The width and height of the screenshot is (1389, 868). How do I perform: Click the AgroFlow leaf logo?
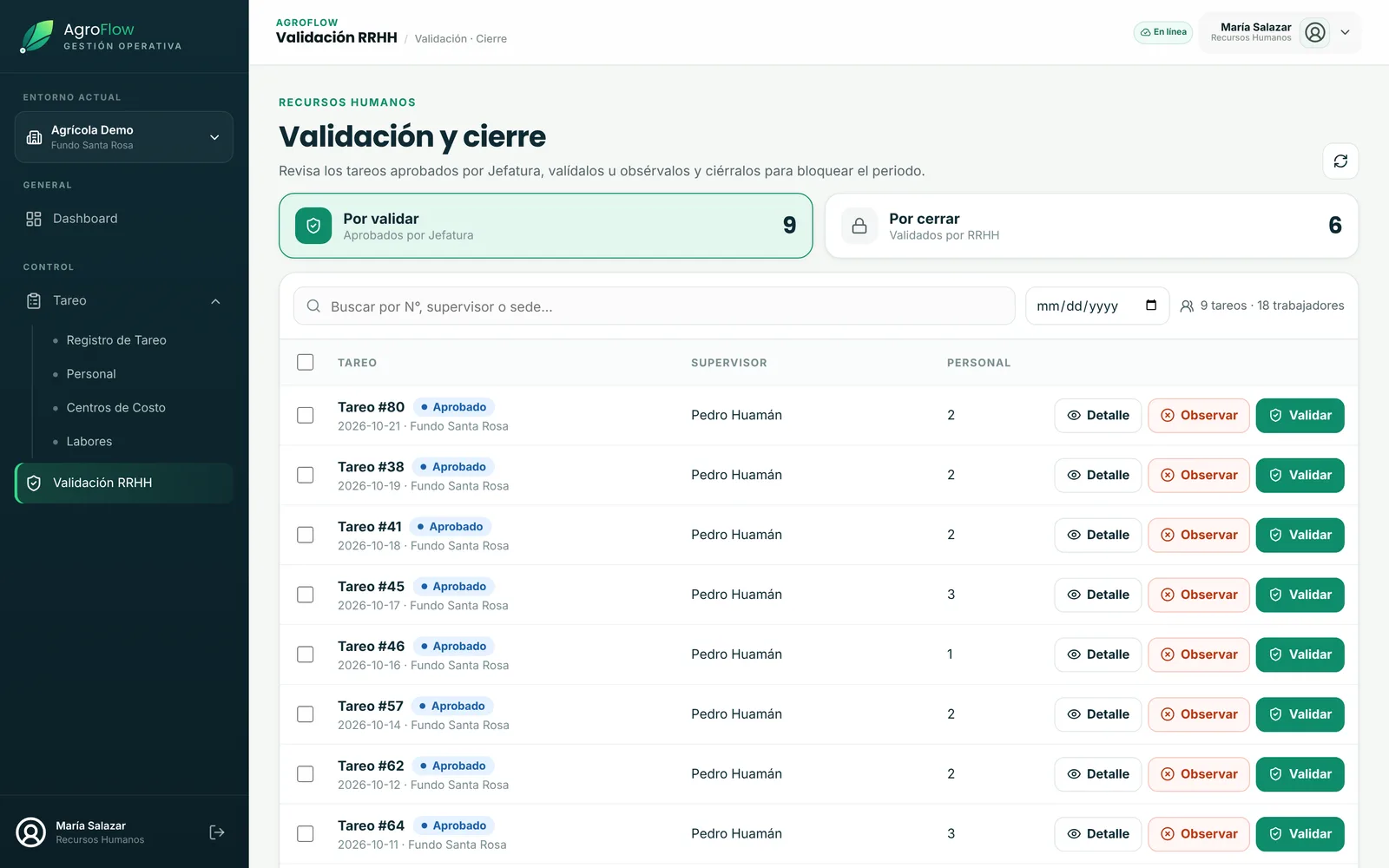(36, 36)
